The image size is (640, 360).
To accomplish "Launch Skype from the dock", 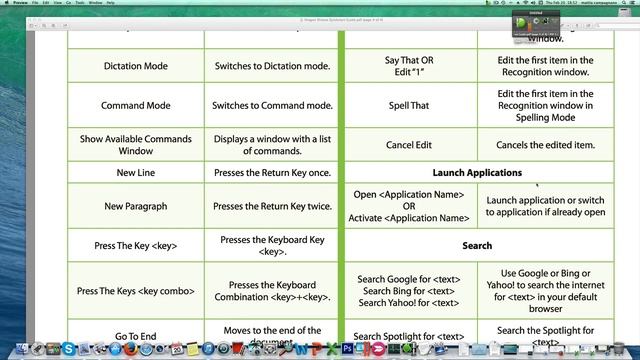I will pos(69,349).
